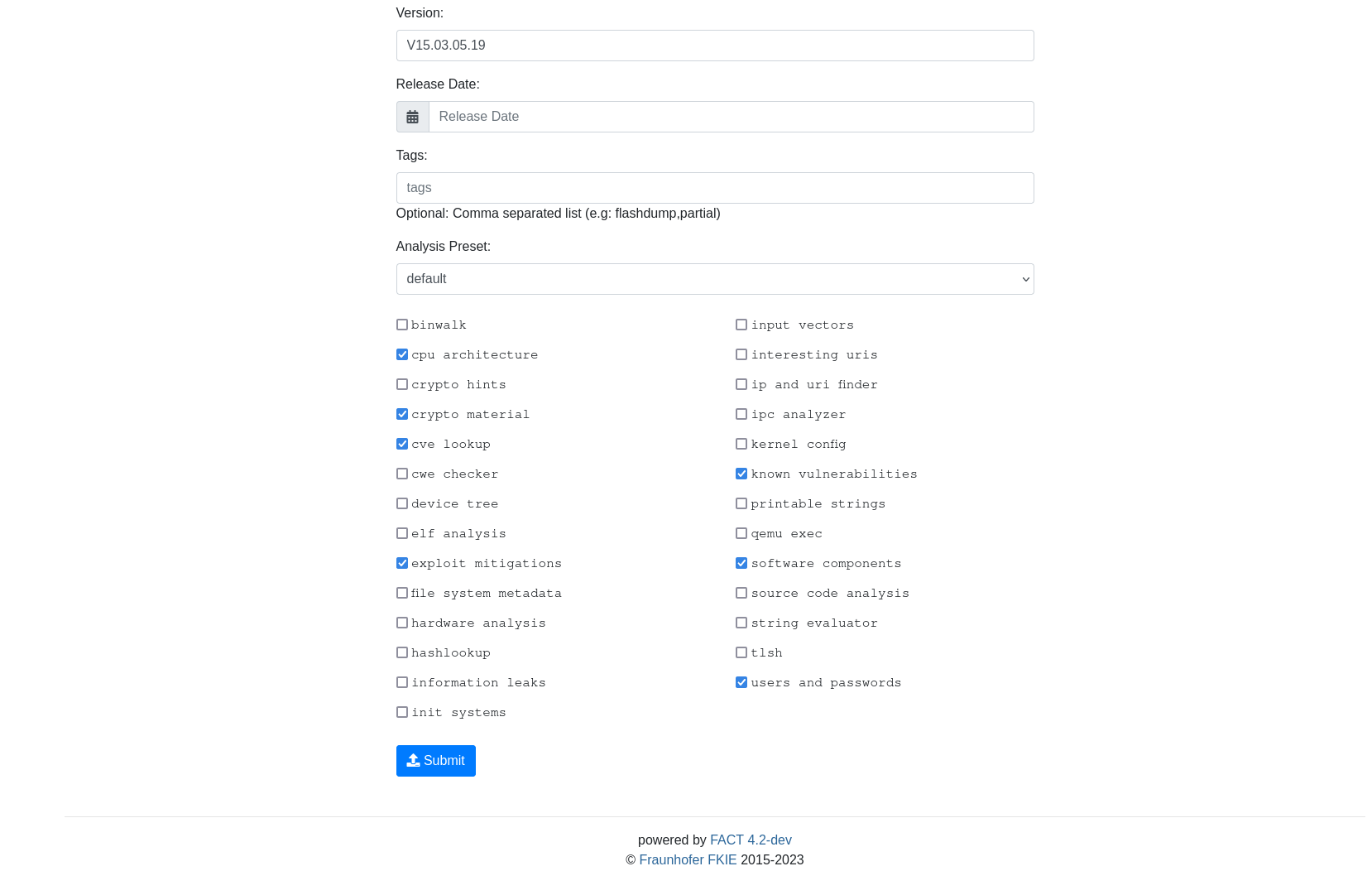Uncheck software components analysis
Image resolution: width=1372 pixels, height=871 pixels.
click(741, 564)
